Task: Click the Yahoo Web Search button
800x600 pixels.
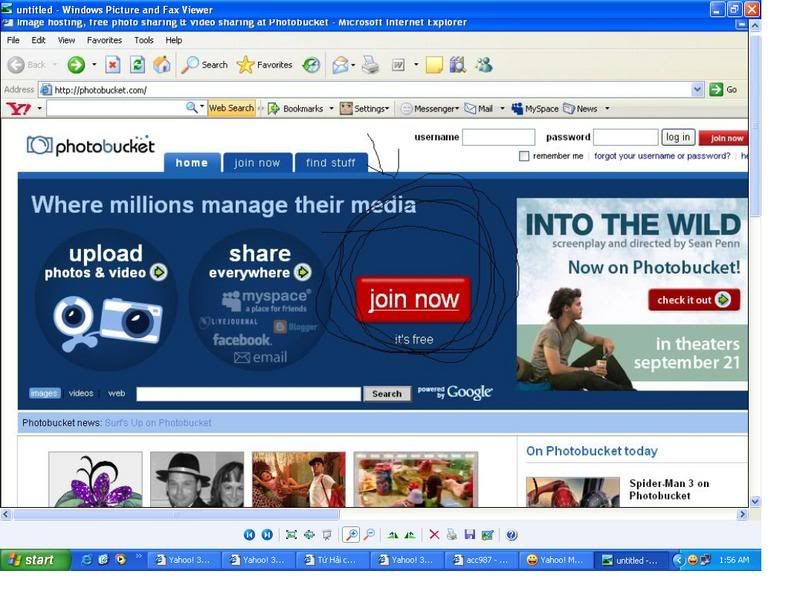Action: [231, 108]
